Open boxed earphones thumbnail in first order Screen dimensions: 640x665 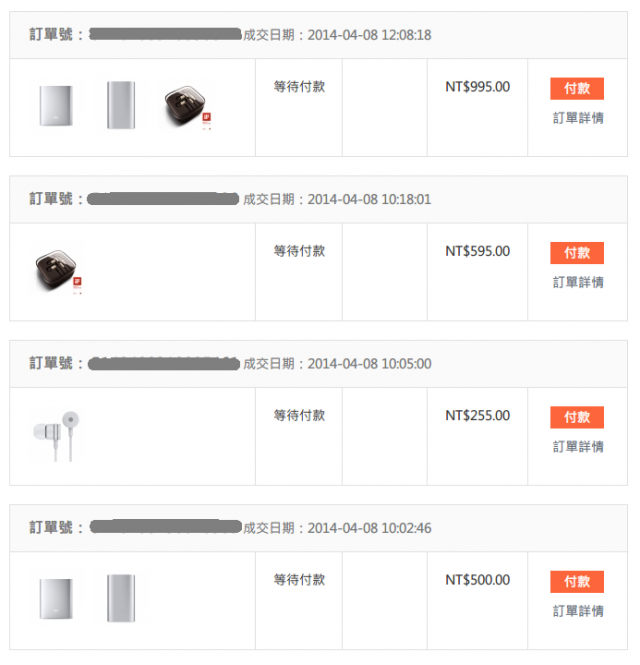(187, 107)
